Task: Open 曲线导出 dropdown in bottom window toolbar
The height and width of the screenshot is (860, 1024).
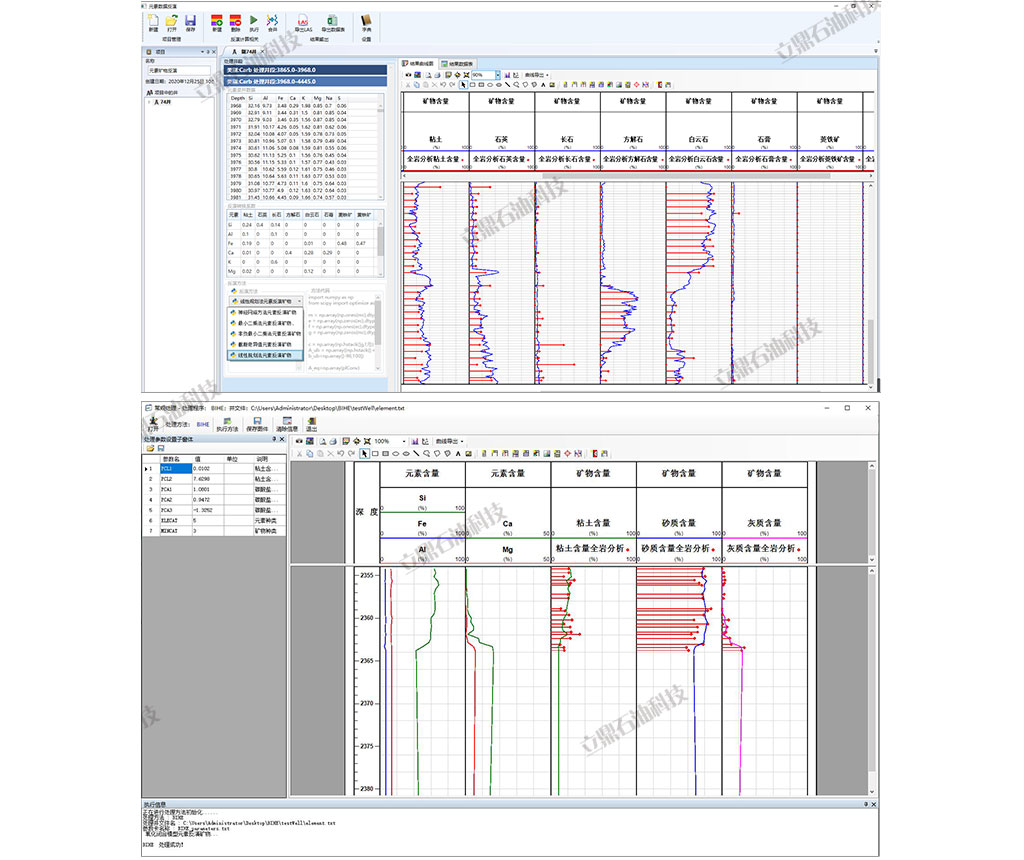Action: [x=449, y=441]
